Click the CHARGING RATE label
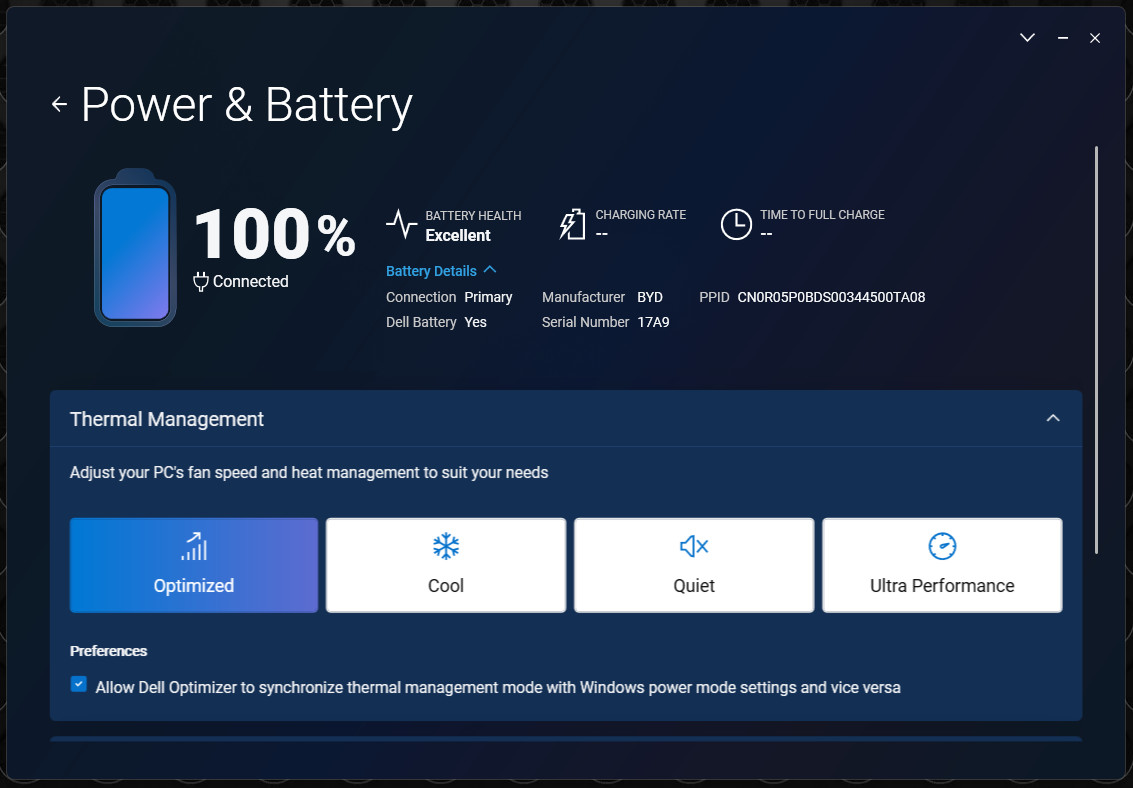This screenshot has height=788, width=1133. tap(640, 215)
